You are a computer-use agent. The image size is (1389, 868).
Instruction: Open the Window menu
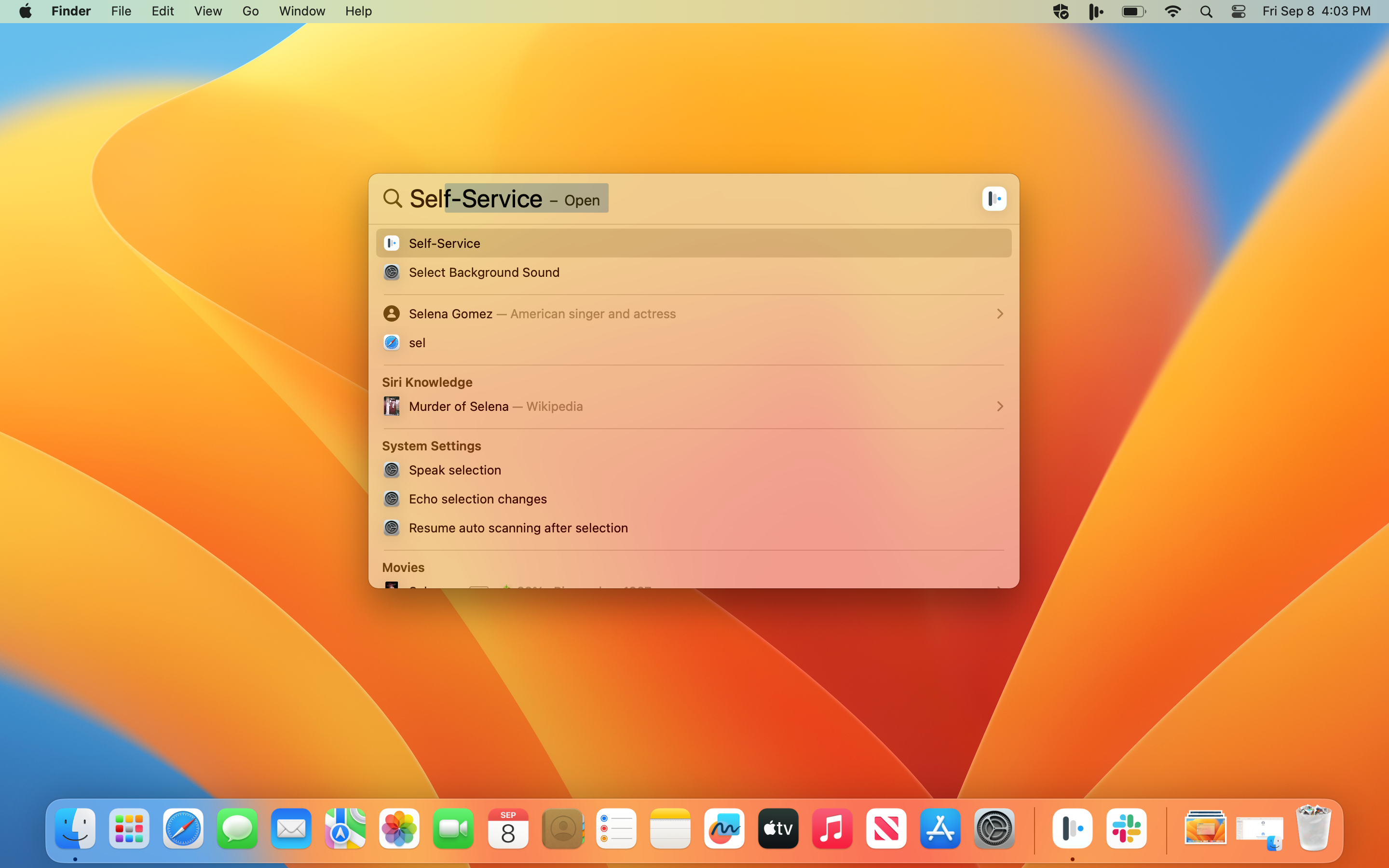coord(302,12)
